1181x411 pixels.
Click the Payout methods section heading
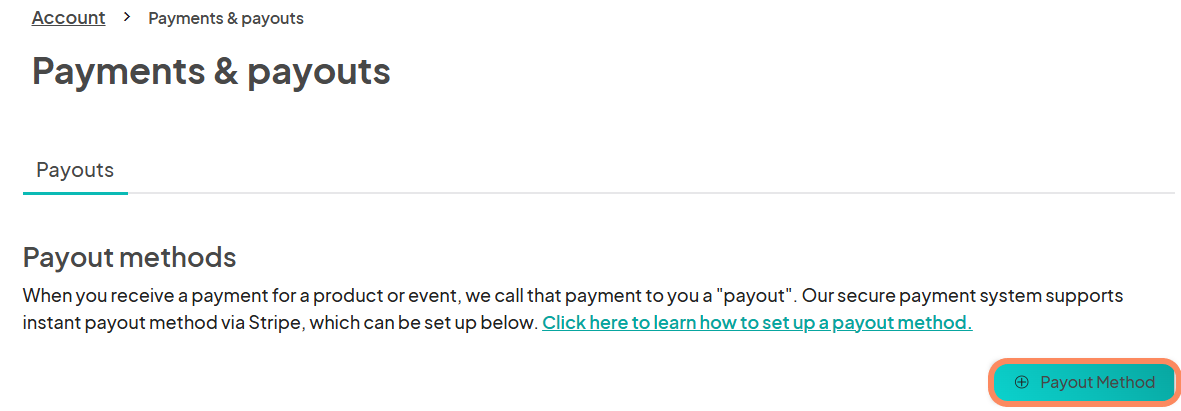click(130, 257)
